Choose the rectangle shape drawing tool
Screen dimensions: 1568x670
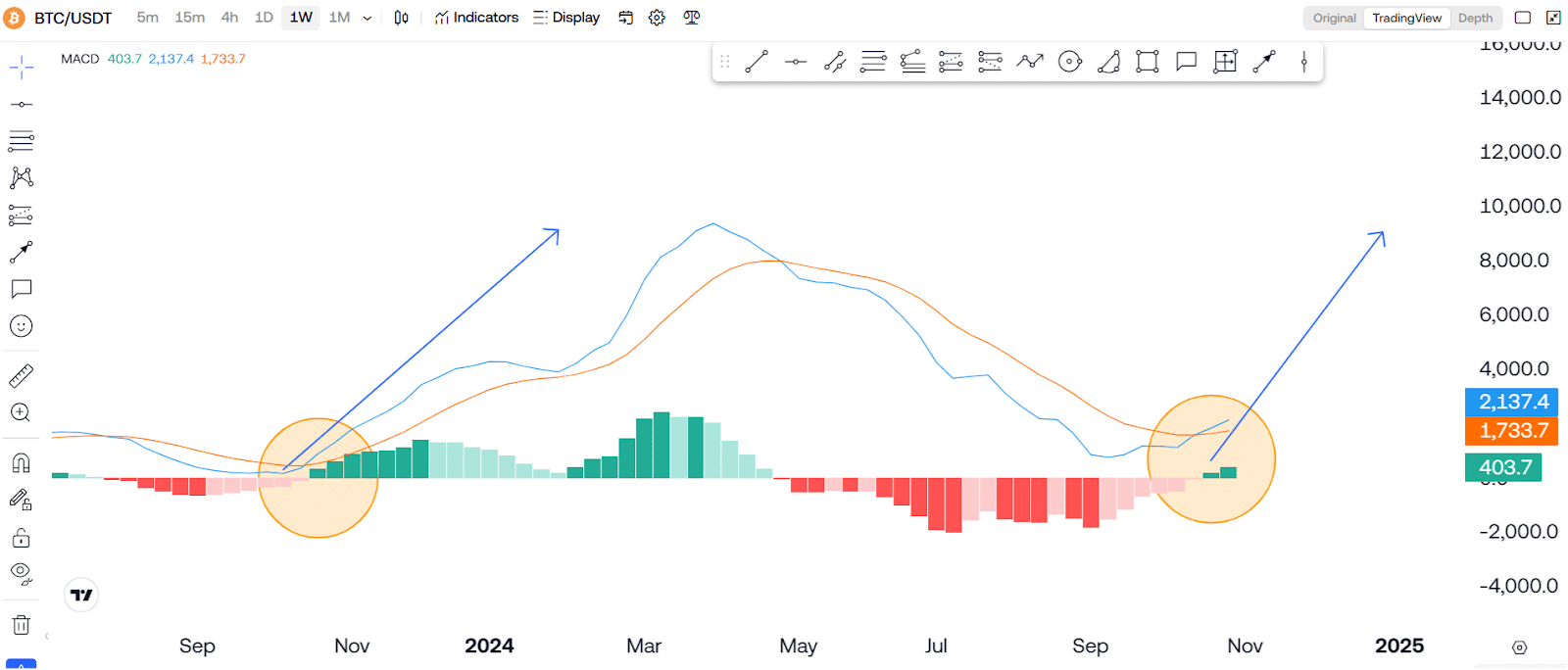pyautogui.click(x=1147, y=62)
